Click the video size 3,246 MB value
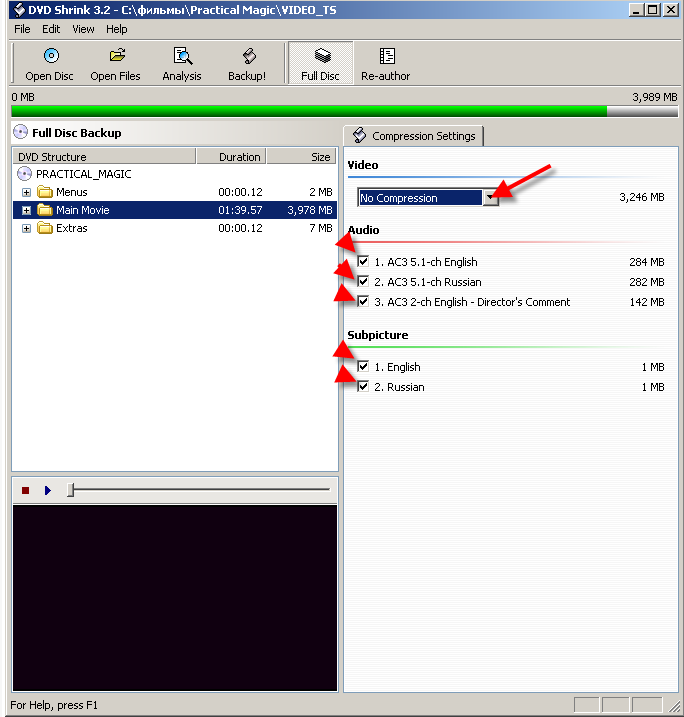 [641, 197]
